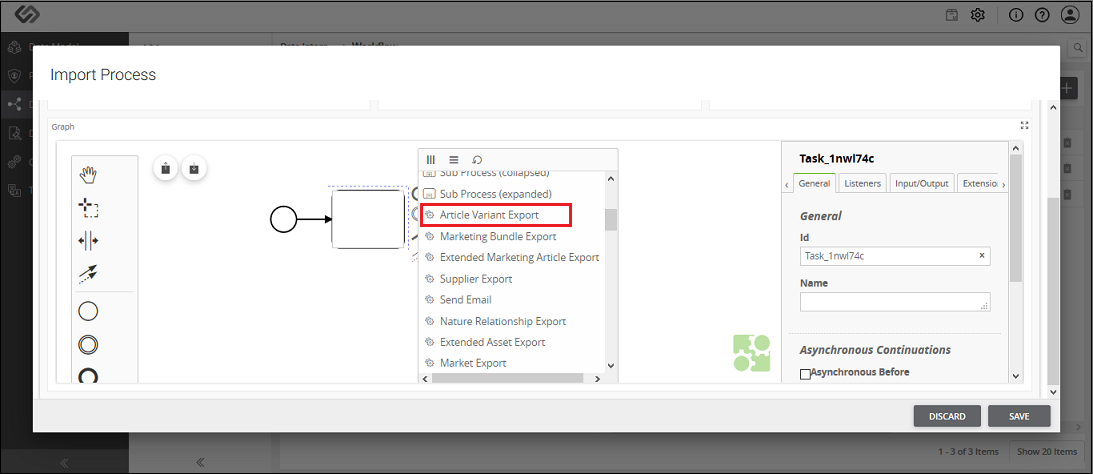Click the application logo at top left
This screenshot has width=1093, height=474.
[26, 15]
